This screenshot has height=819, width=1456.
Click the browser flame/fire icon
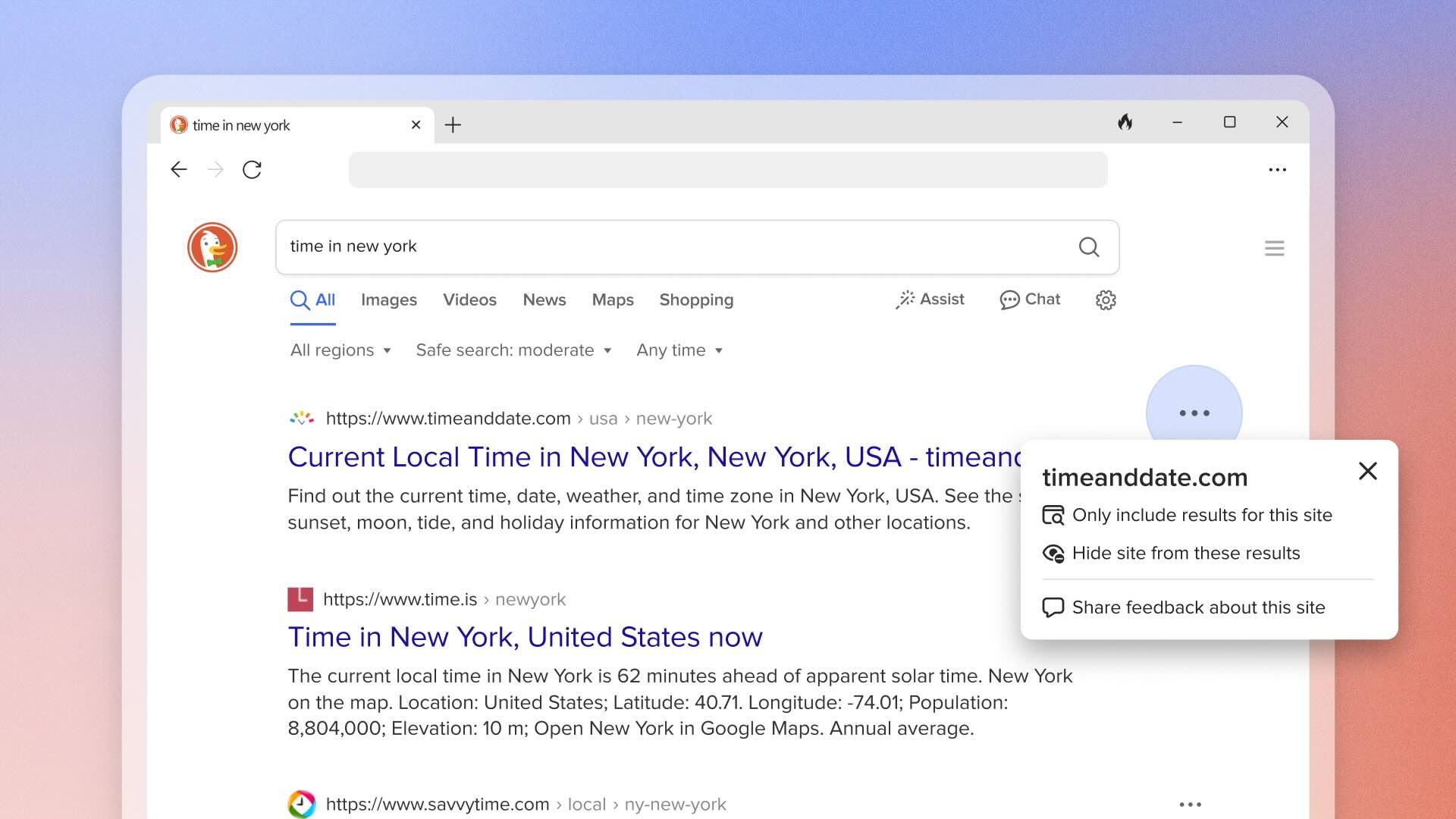1125,122
